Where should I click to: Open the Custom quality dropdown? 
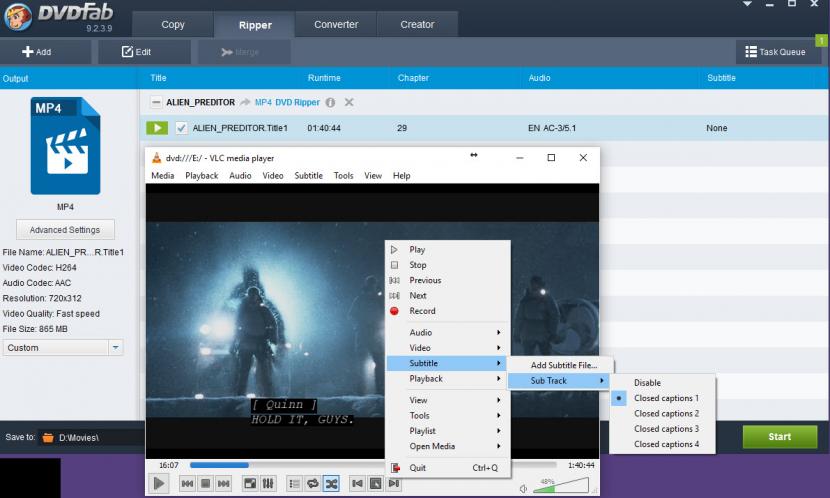(x=115, y=348)
